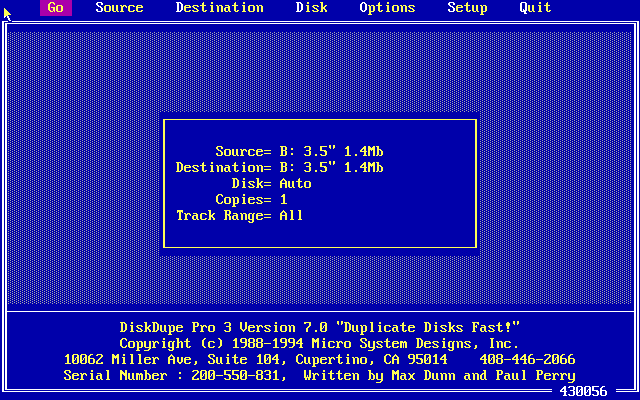Open the Options menu
The image size is (640, 400).
pos(387,8)
